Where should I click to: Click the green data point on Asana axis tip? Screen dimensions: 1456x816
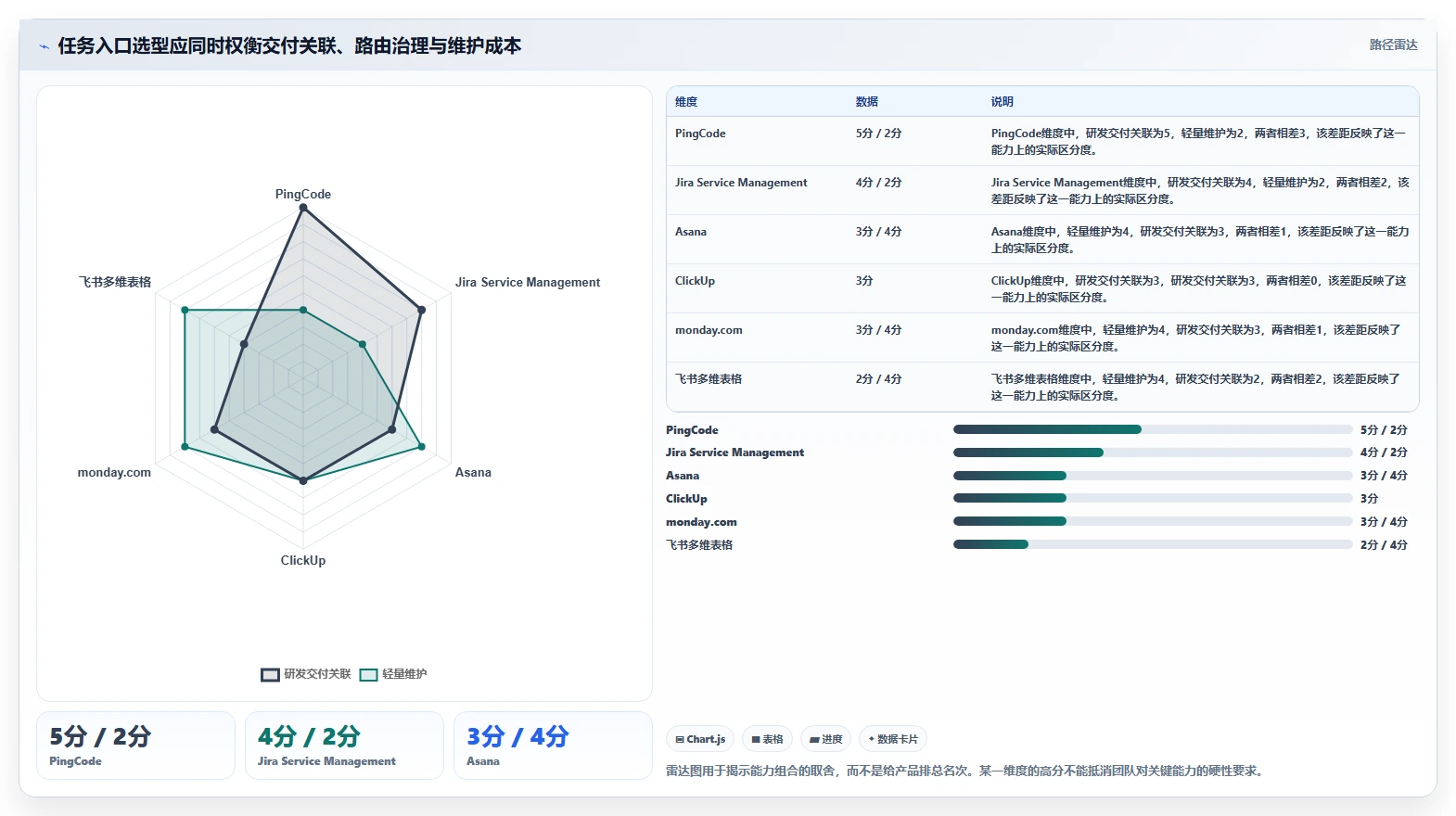click(421, 447)
